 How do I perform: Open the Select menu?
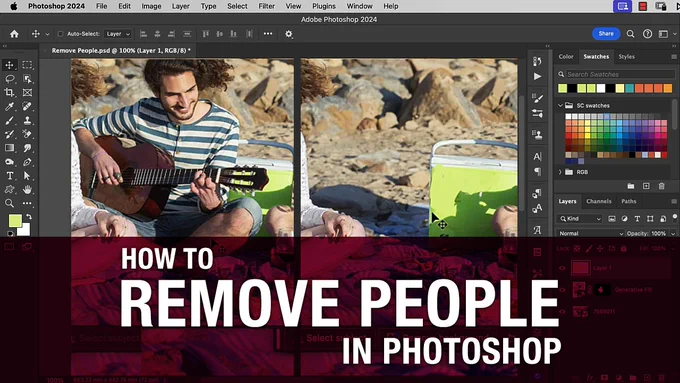pos(237,6)
